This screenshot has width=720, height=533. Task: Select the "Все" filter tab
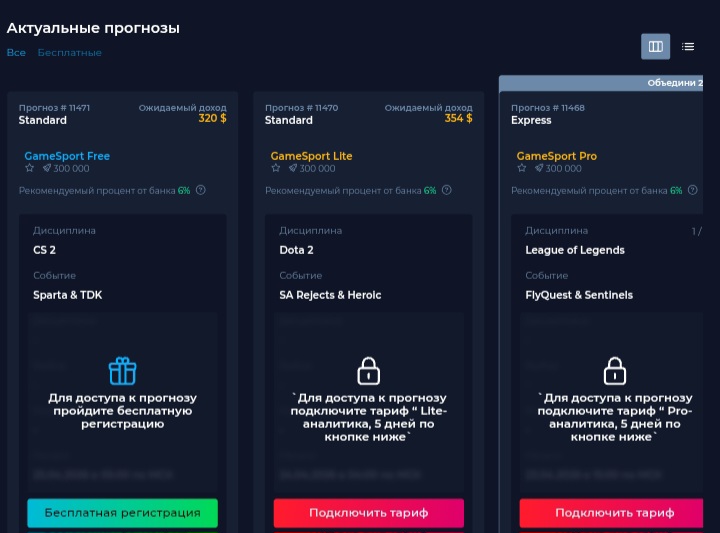point(16,52)
